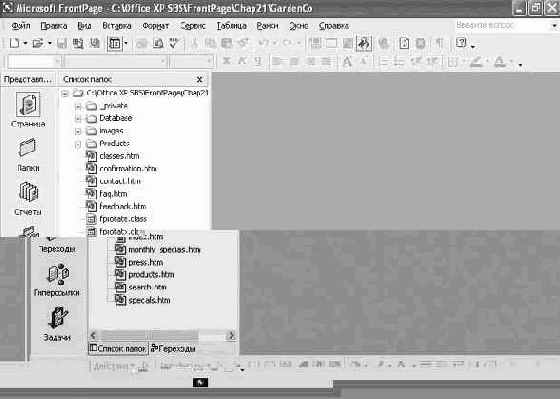The image size is (560, 399).
Task: Open the Файл menu
Action: point(21,26)
